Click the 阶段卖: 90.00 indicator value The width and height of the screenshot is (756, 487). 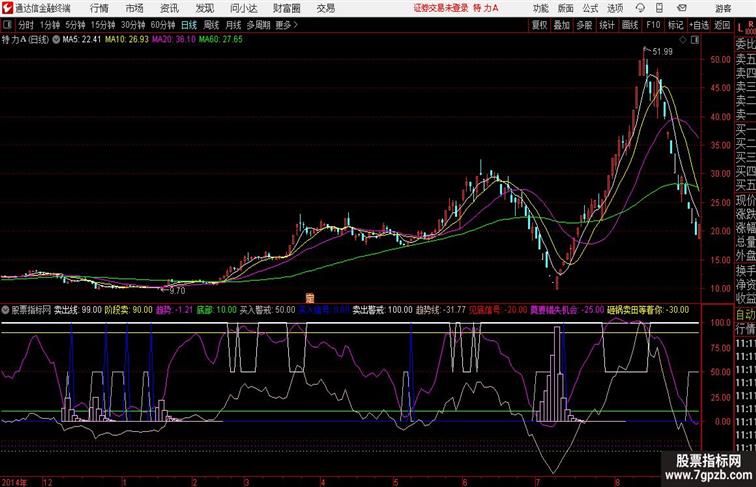tap(128, 310)
